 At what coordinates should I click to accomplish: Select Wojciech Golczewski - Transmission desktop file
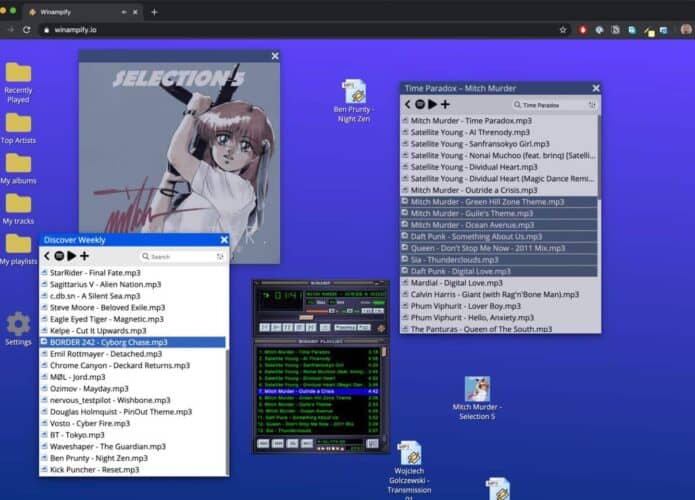click(x=409, y=470)
